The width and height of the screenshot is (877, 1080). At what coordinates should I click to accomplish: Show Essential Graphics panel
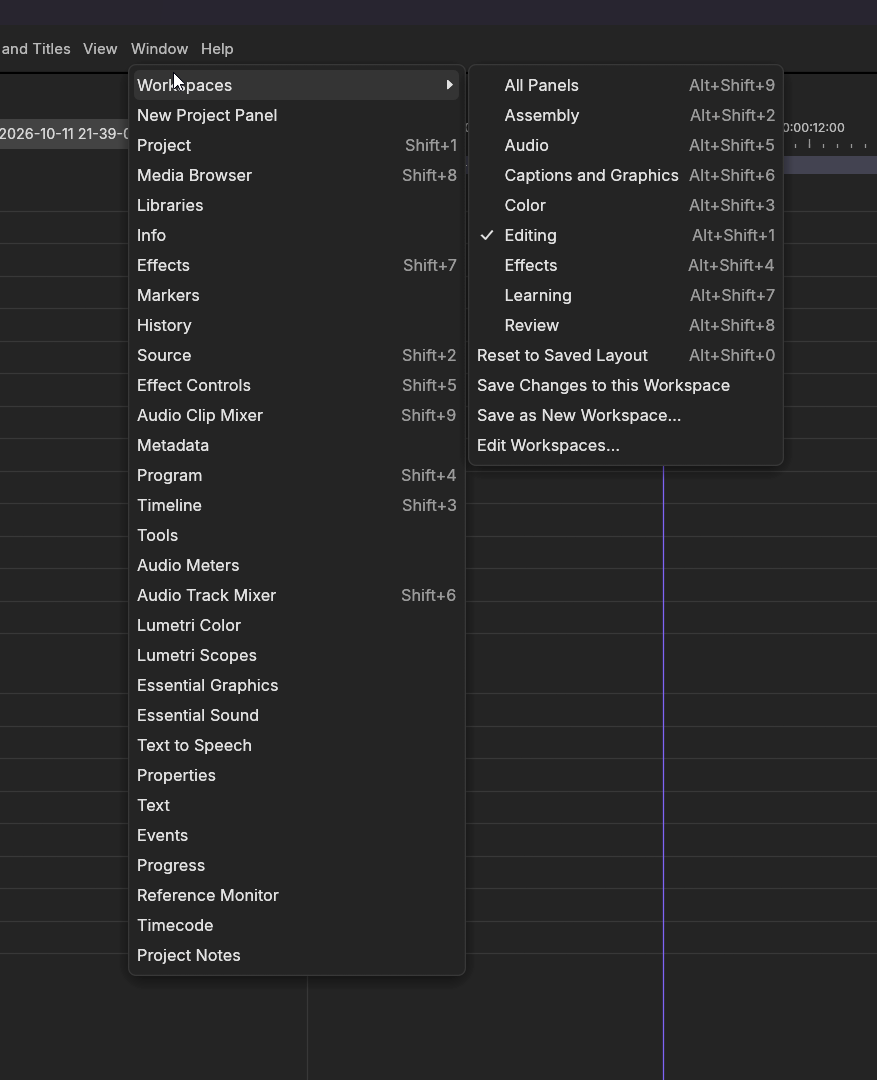click(296, 685)
